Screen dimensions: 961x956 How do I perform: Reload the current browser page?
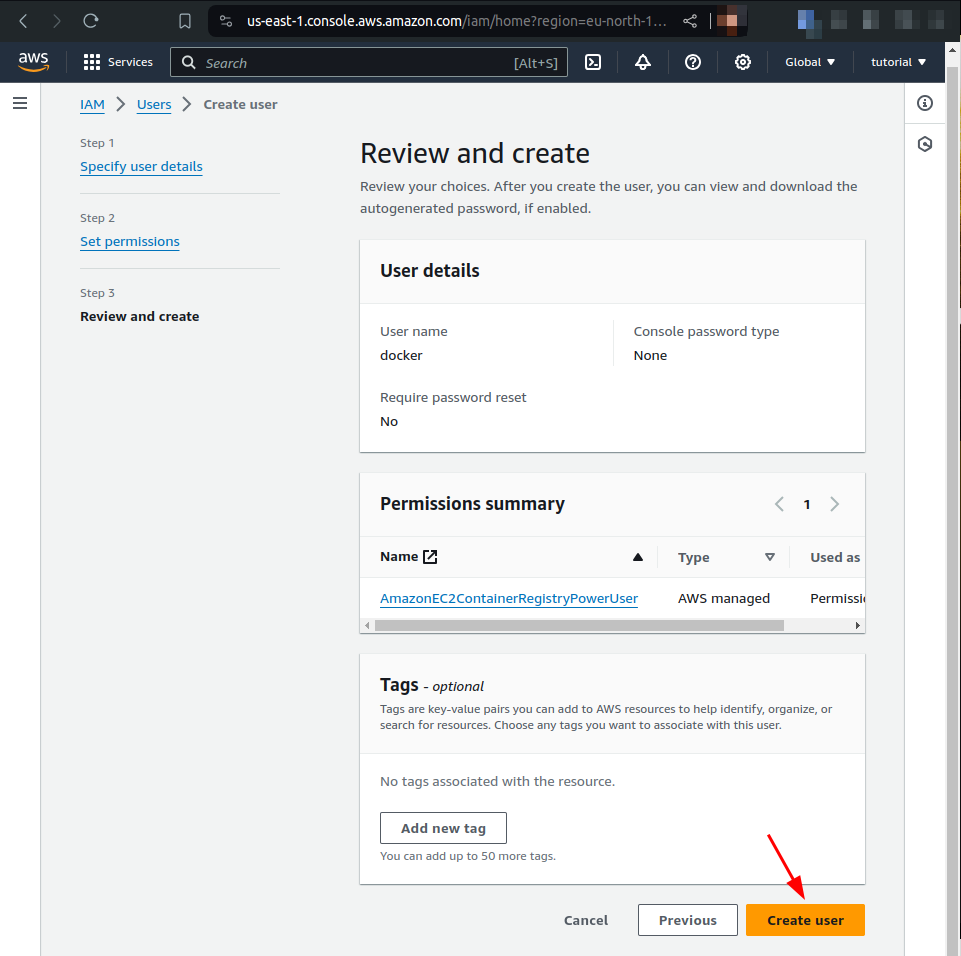91,21
